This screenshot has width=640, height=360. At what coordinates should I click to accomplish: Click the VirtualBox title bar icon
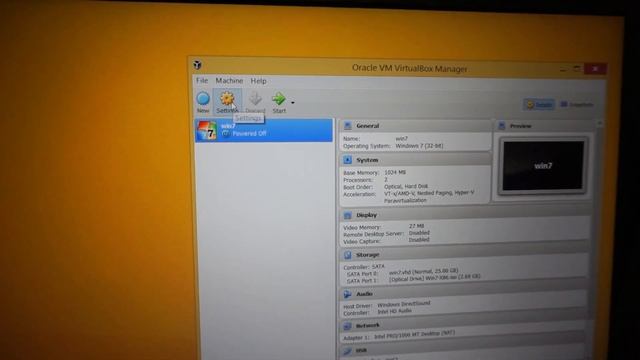pos(198,64)
